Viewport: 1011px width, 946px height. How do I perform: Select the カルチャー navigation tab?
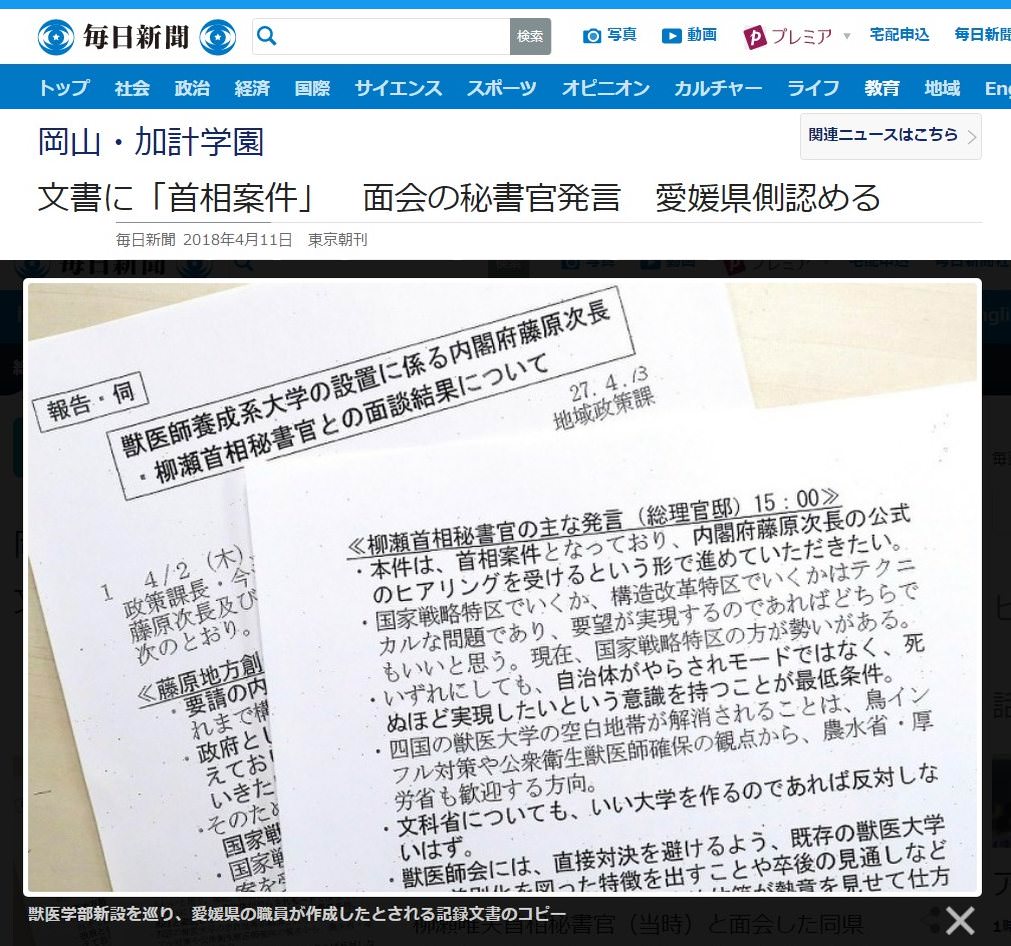[718, 88]
